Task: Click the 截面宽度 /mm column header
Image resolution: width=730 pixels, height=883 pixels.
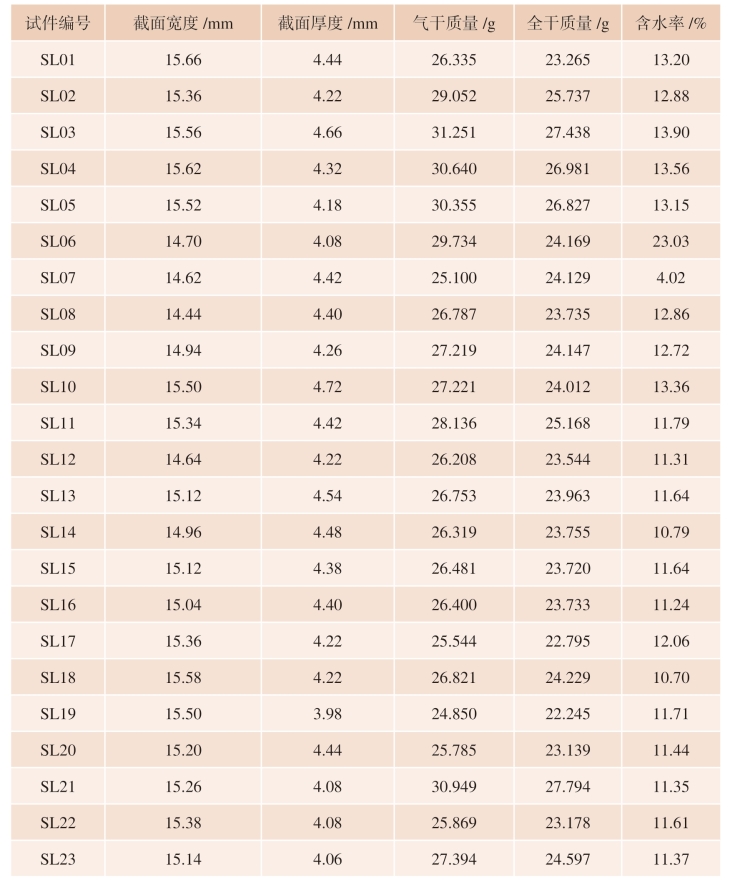Action: [183, 23]
